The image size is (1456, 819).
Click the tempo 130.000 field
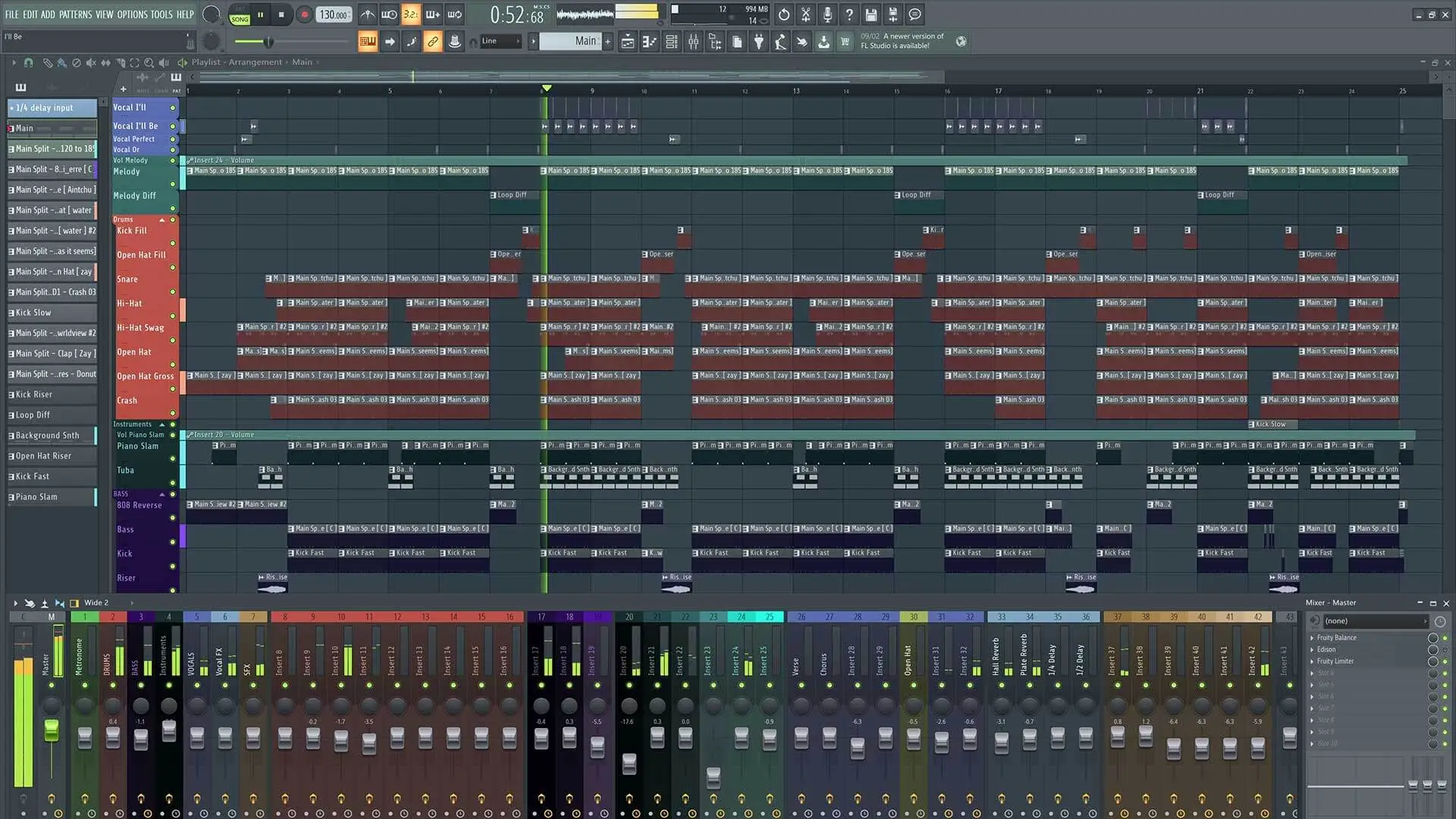(x=334, y=14)
